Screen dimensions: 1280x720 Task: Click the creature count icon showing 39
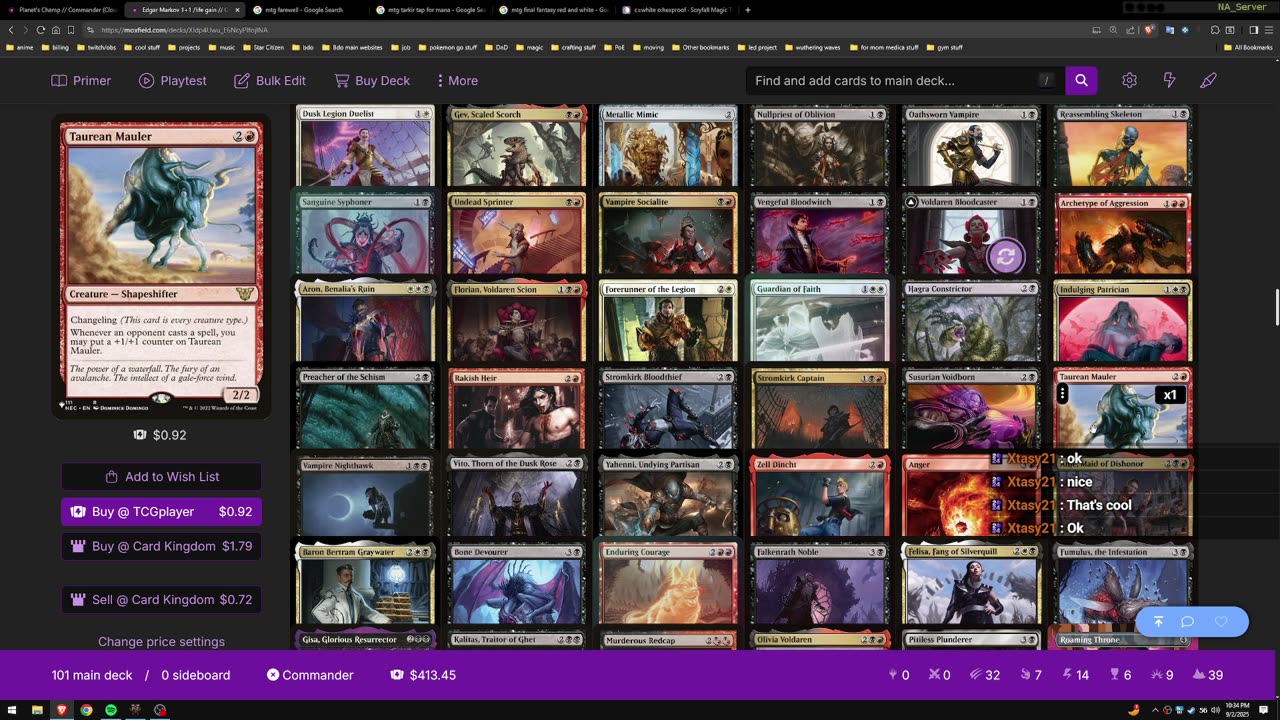pos(1207,675)
